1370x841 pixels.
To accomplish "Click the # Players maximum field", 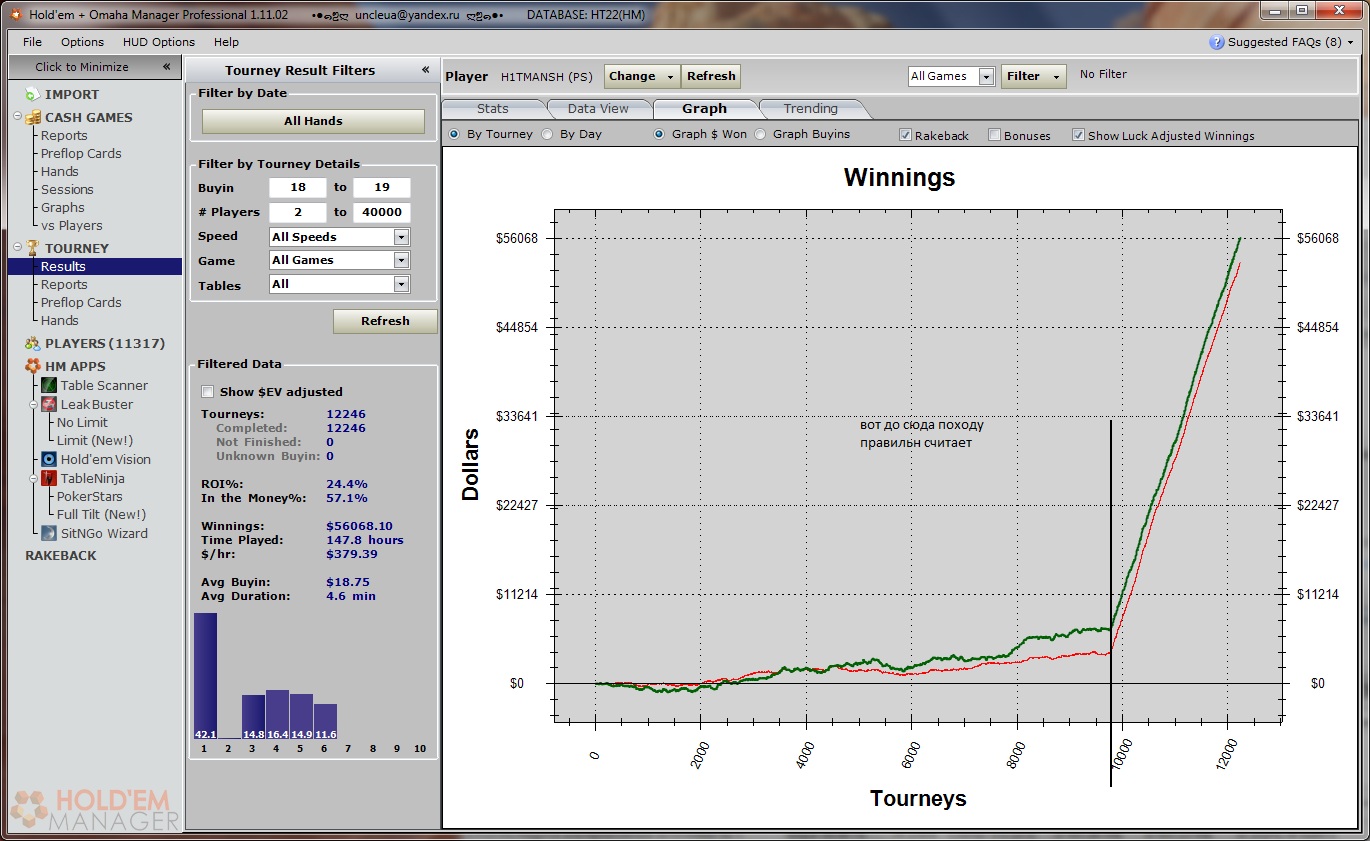I will pyautogui.click(x=382, y=212).
